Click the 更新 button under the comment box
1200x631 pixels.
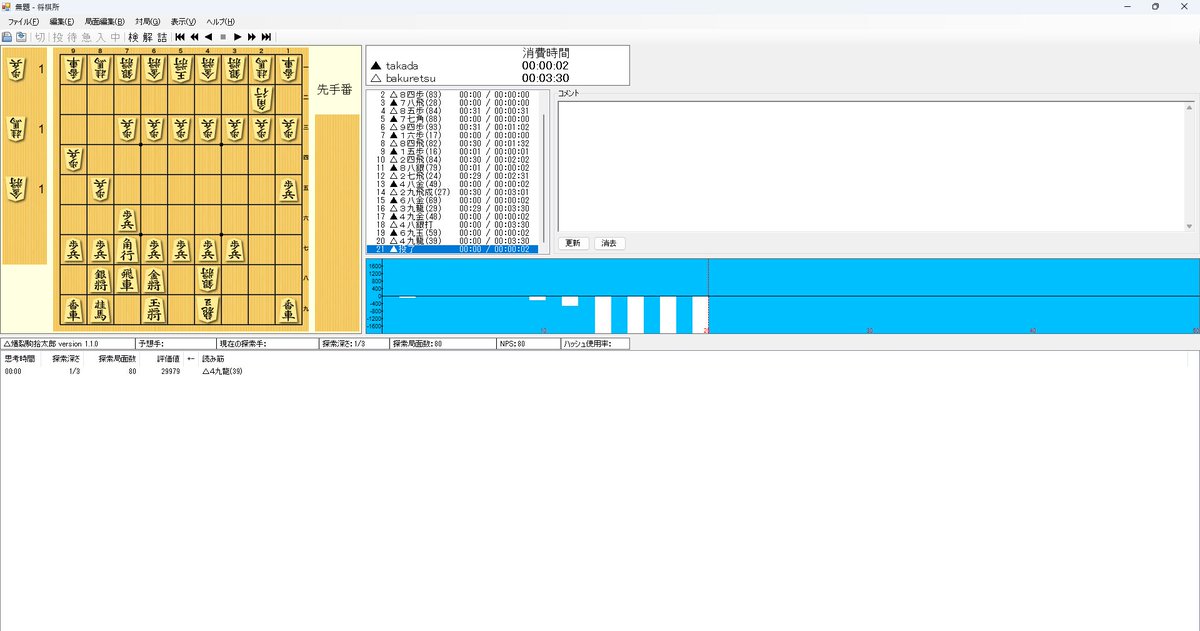(x=572, y=243)
